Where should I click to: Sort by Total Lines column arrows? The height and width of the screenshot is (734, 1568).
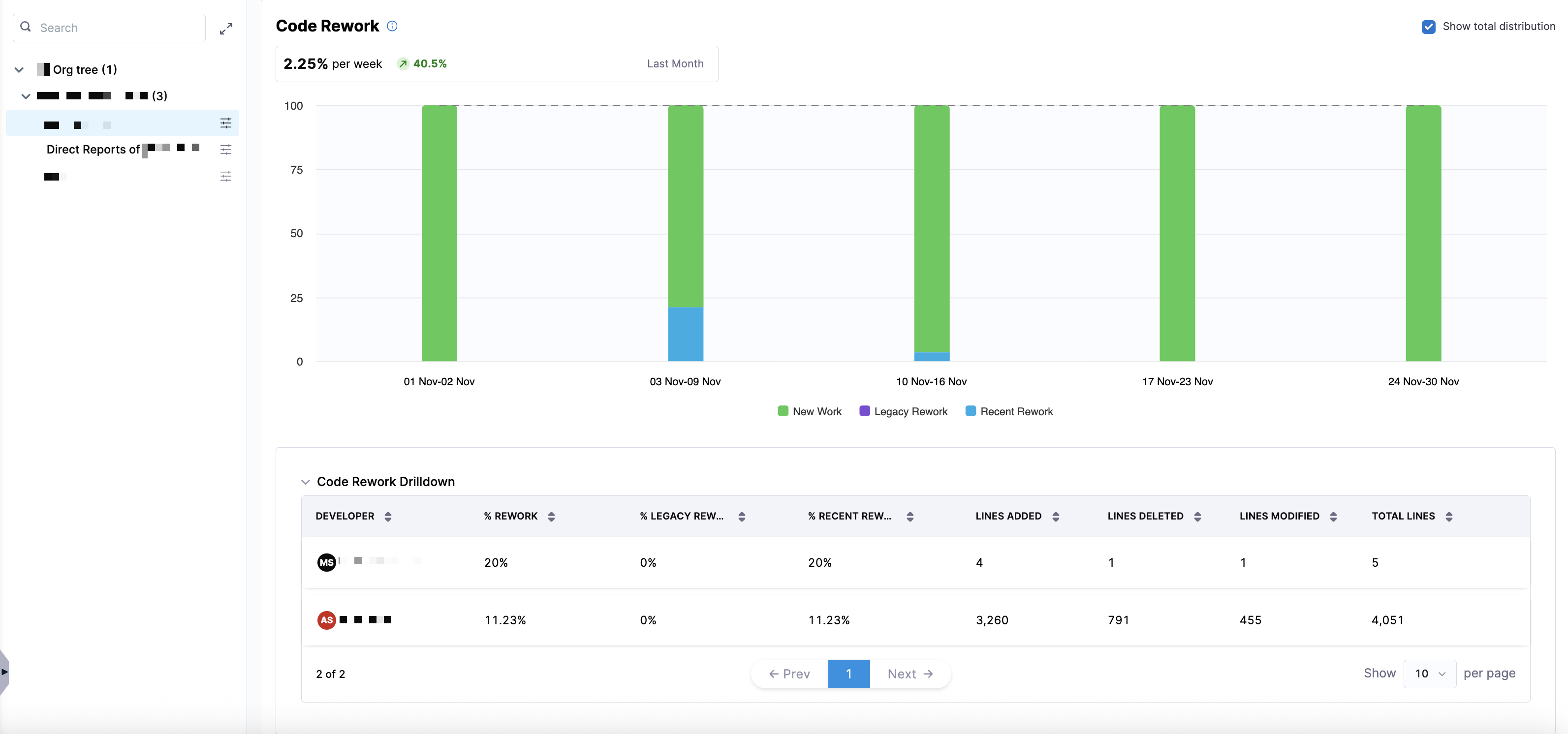pyautogui.click(x=1449, y=517)
